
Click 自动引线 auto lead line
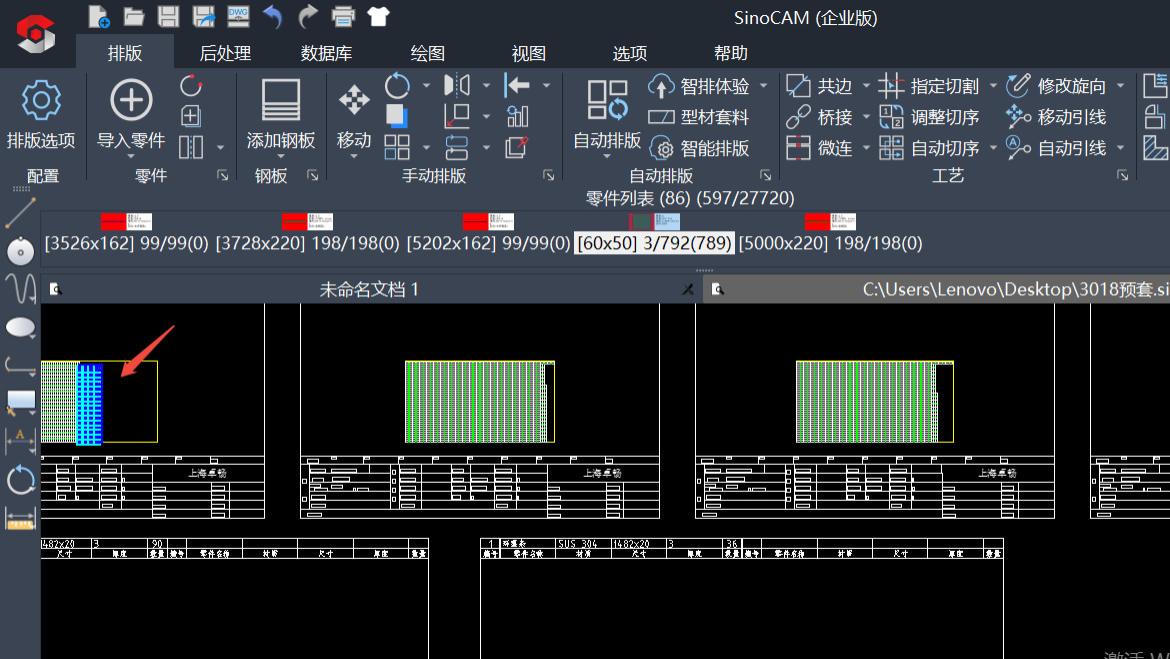tap(1056, 148)
